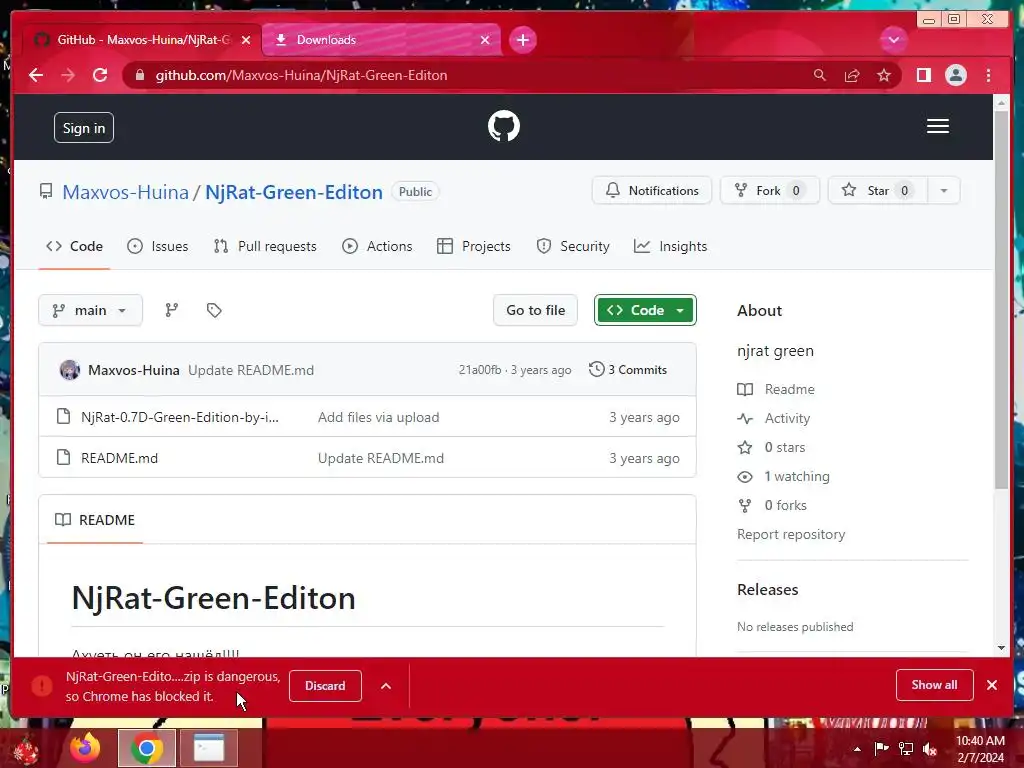Open the Issues tab
This screenshot has height=768, width=1024.
[x=158, y=246]
